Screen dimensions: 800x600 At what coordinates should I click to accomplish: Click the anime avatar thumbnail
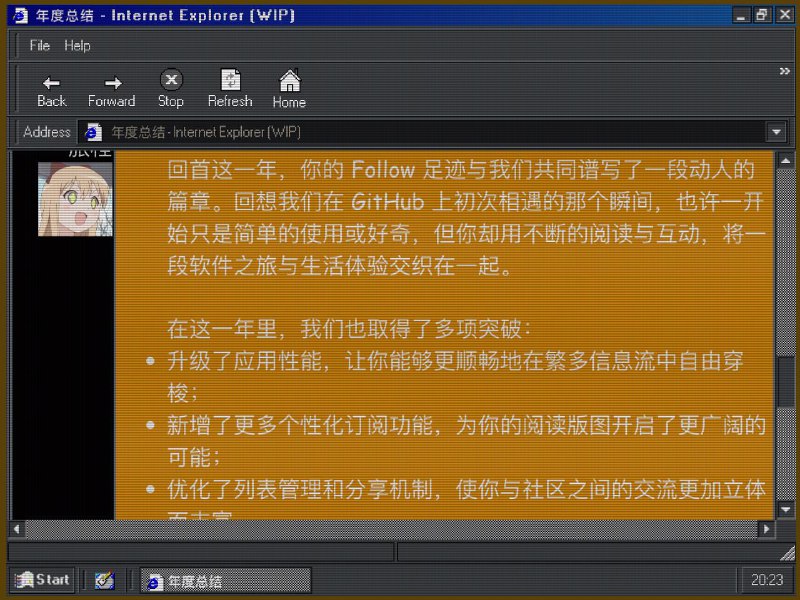click(75, 199)
